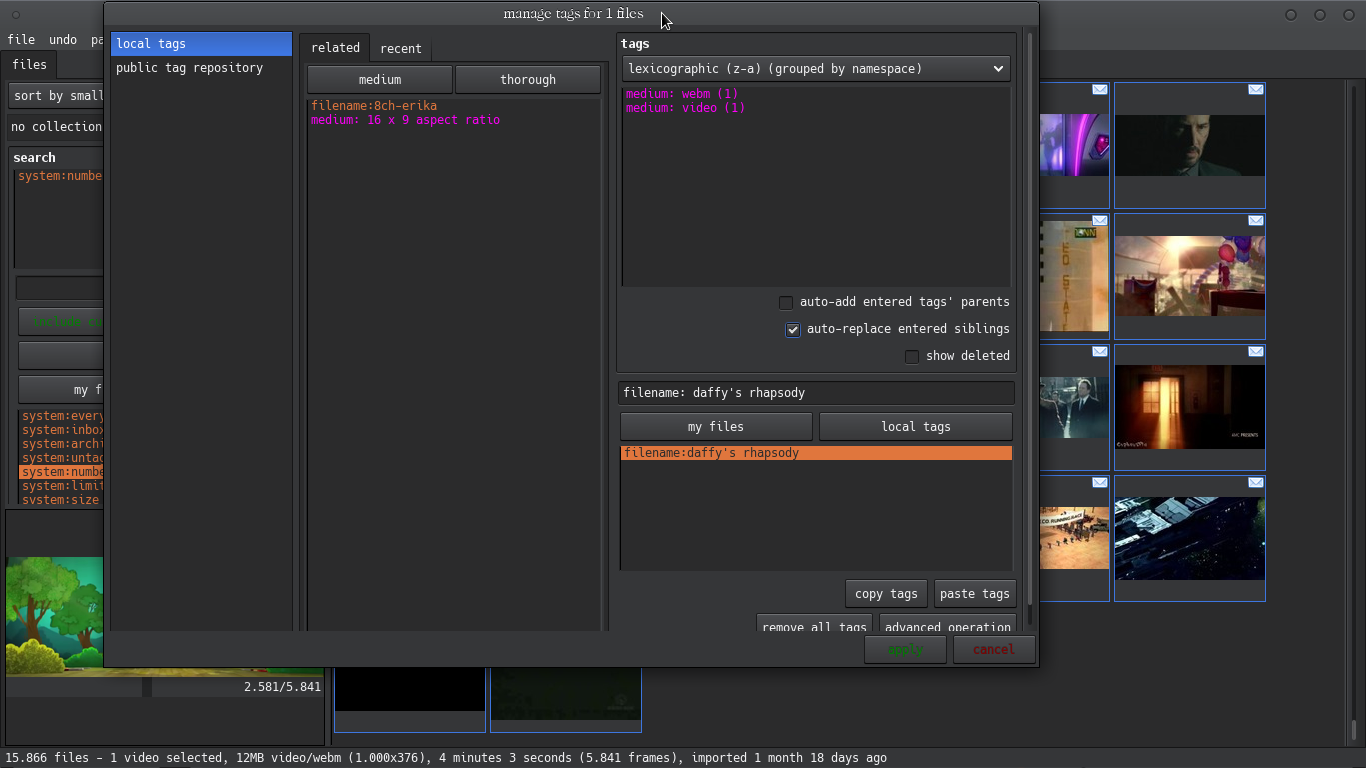Click the tag input field containing daffy's rhapsody
The width and height of the screenshot is (1366, 768).
click(816, 393)
